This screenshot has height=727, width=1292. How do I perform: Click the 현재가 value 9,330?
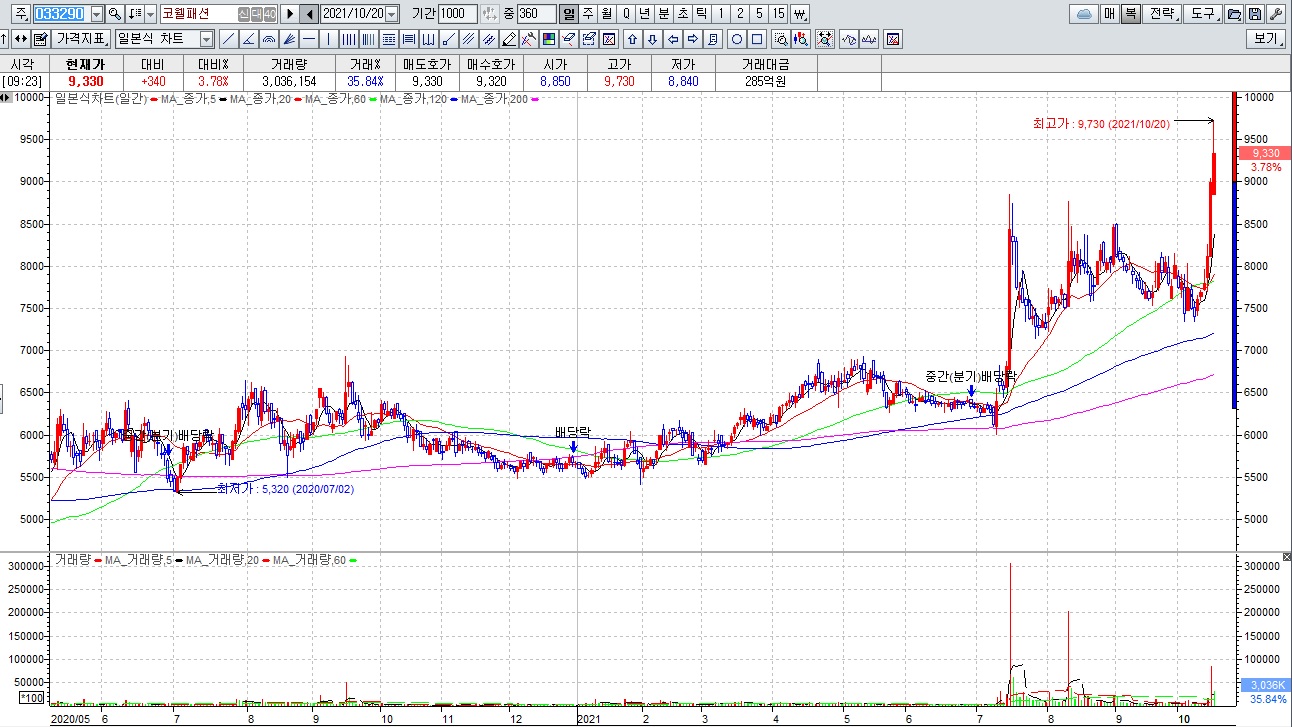click(86, 81)
